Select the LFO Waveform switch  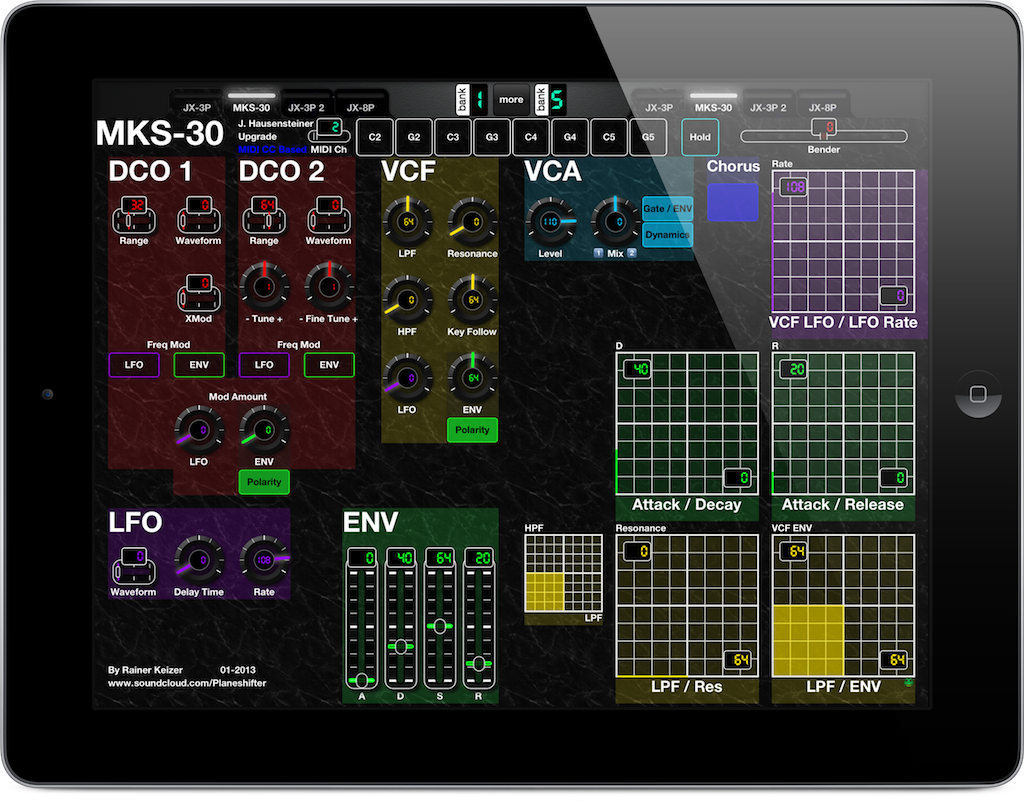tap(134, 564)
